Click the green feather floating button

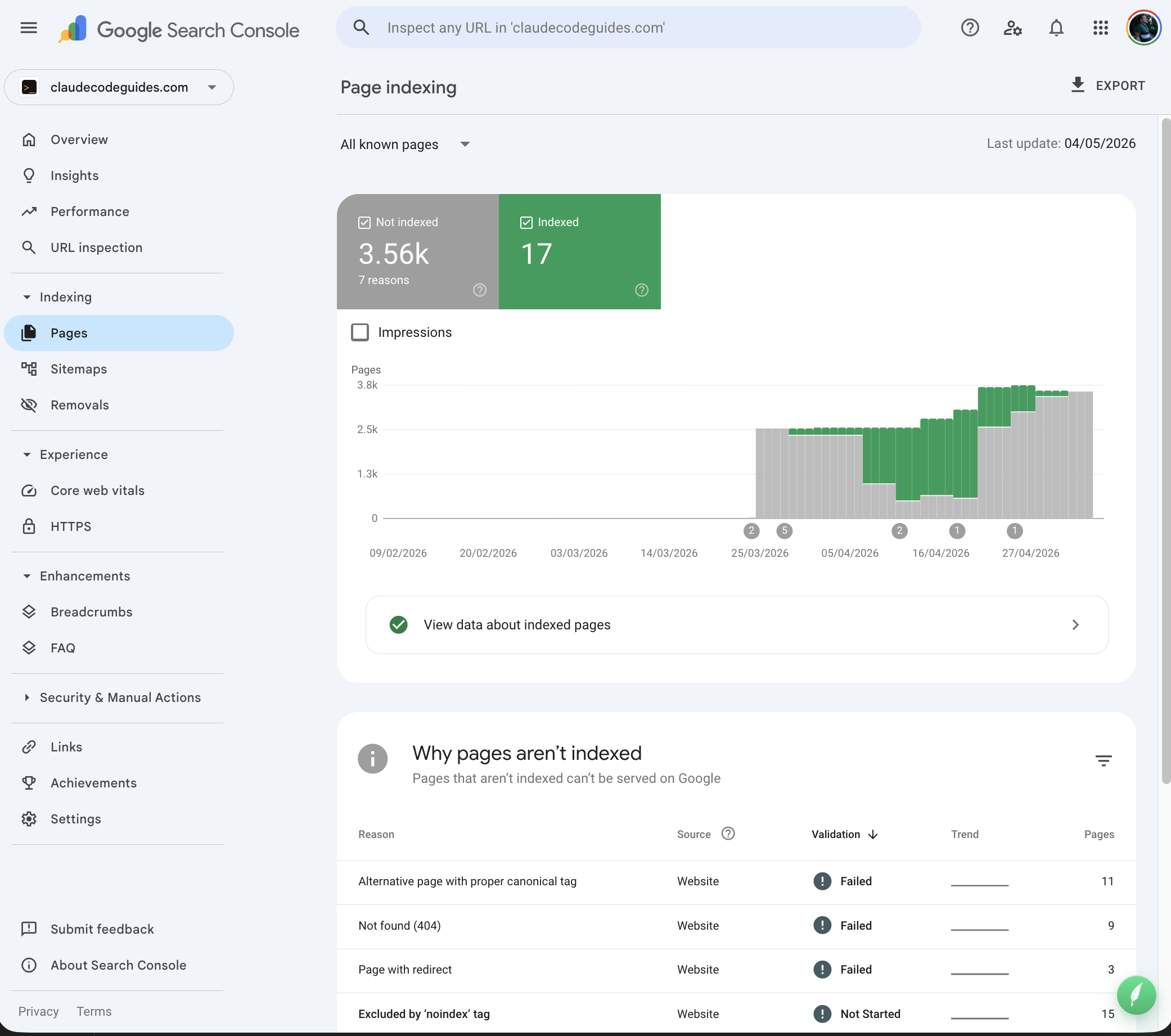click(1137, 995)
